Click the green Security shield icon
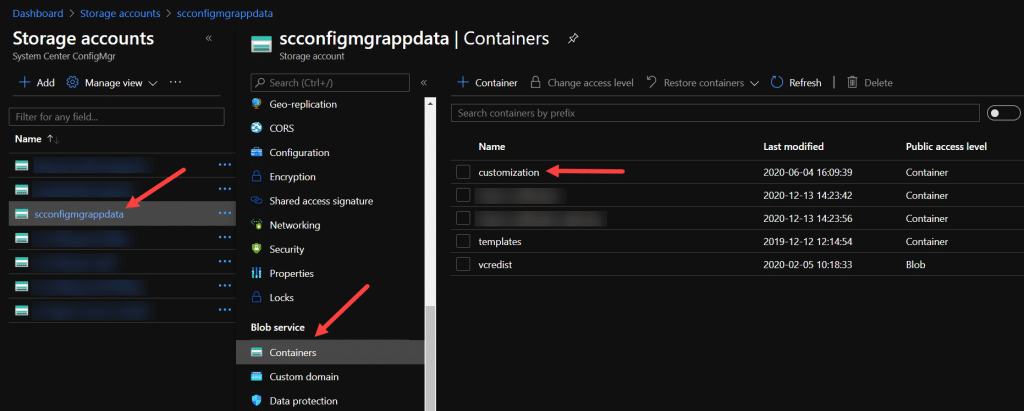Image resolution: width=1024 pixels, height=411 pixels. point(257,249)
